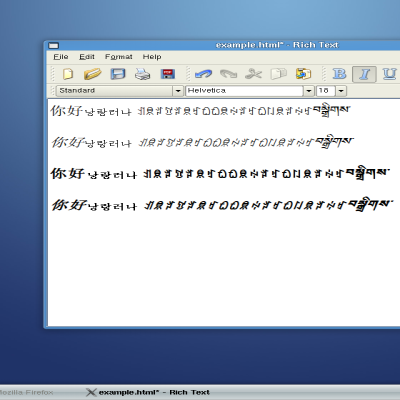Switch to Mozilla Firefox in the taskbar
Screen dimensions: 400x400
coord(27,392)
